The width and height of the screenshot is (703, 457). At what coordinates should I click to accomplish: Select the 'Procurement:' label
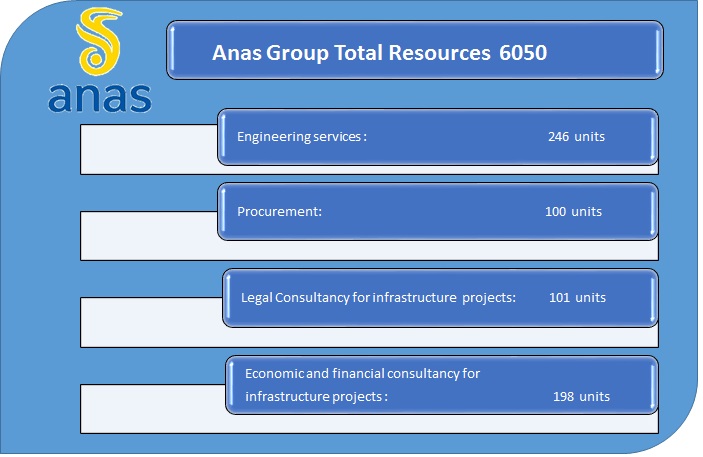tap(279, 211)
